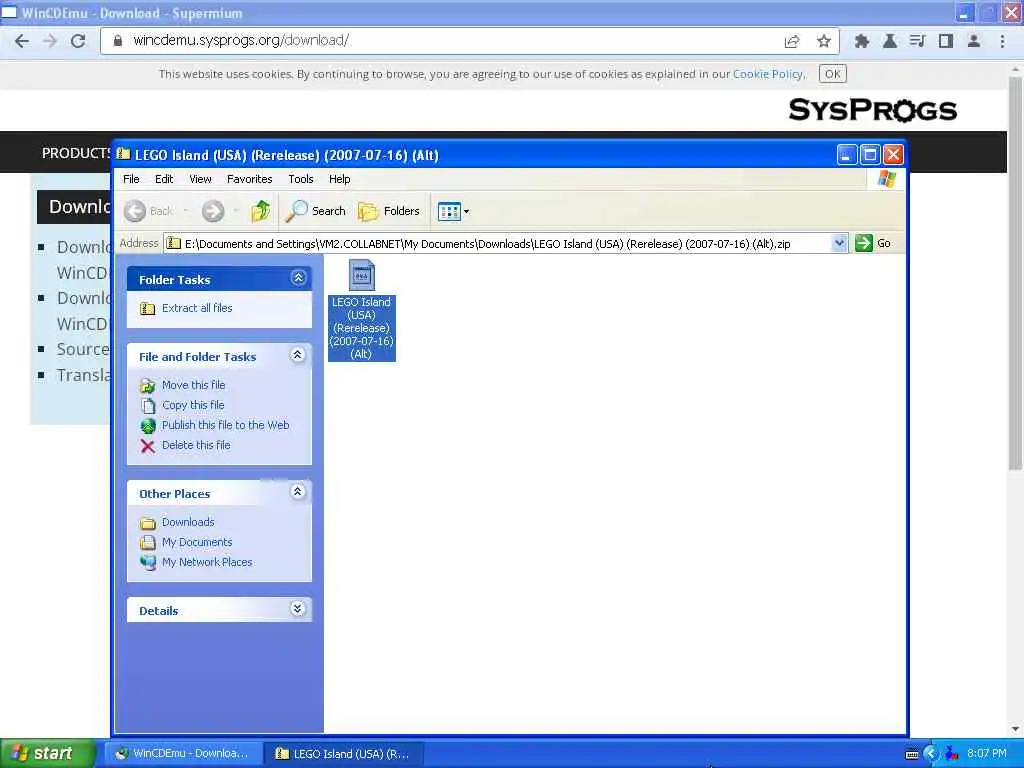This screenshot has height=768, width=1024.
Task: Click OK on the cookie notice
Action: coord(833,74)
